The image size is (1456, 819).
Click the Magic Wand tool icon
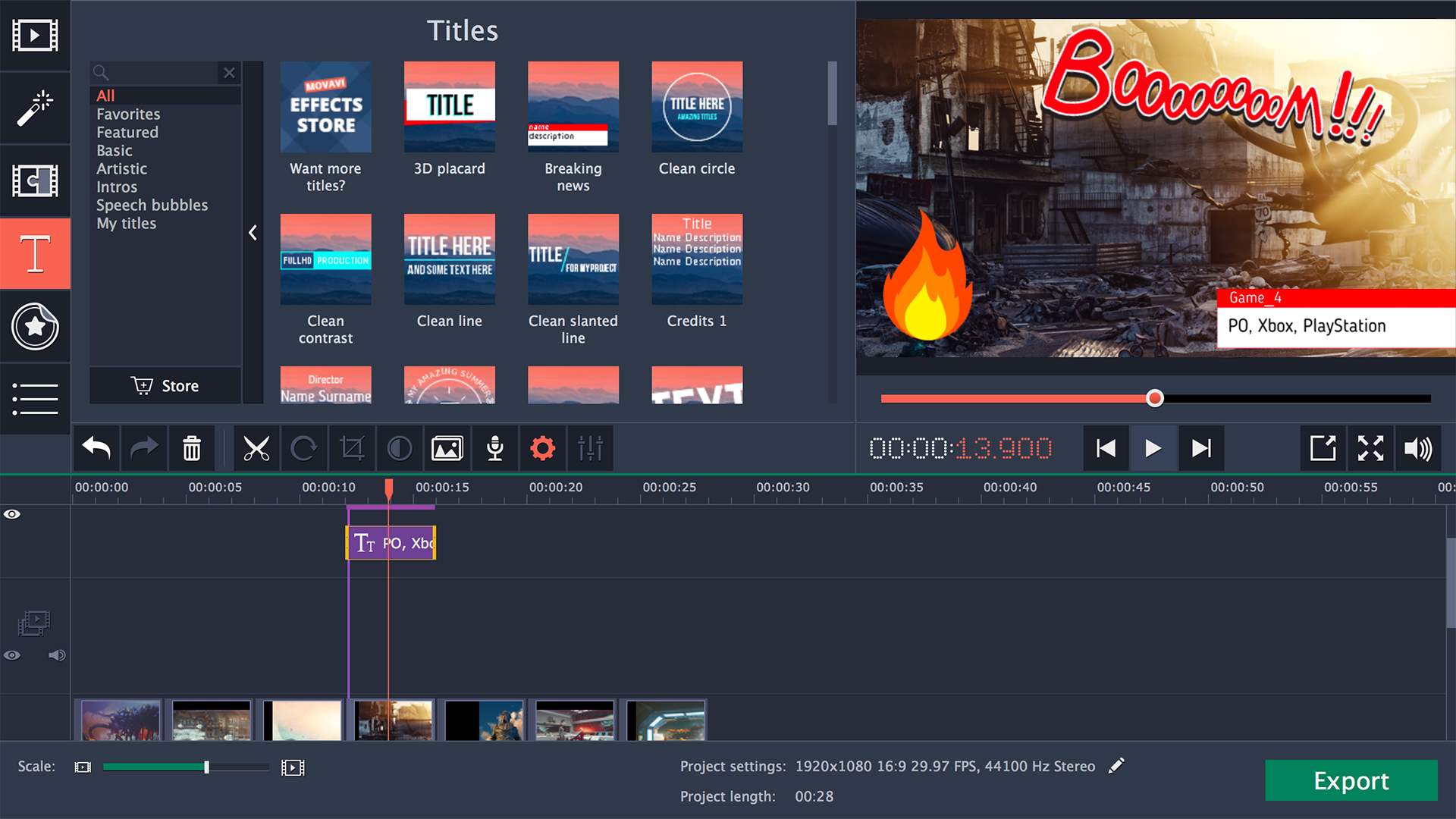(34, 108)
